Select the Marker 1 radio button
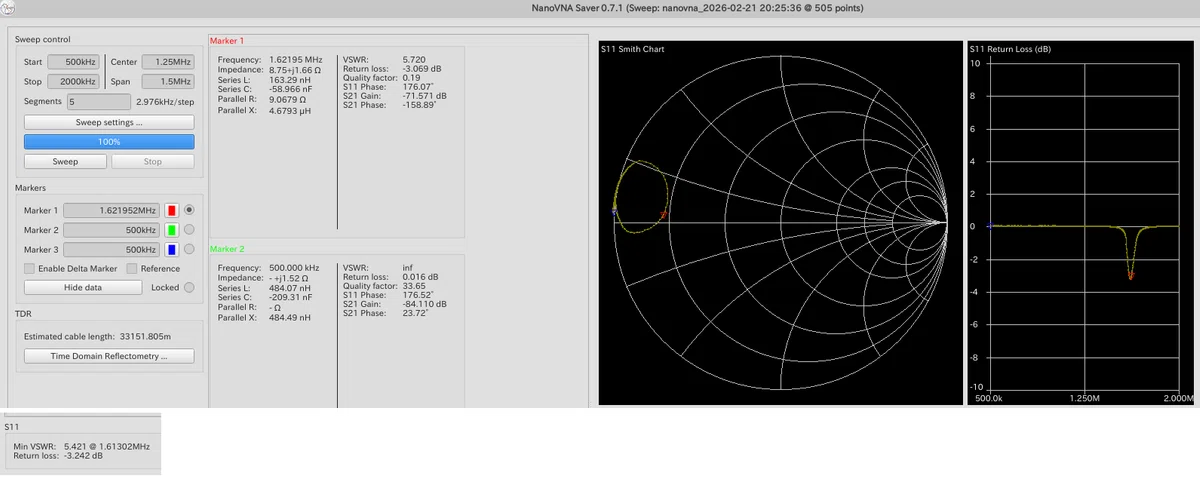 pyautogui.click(x=189, y=210)
